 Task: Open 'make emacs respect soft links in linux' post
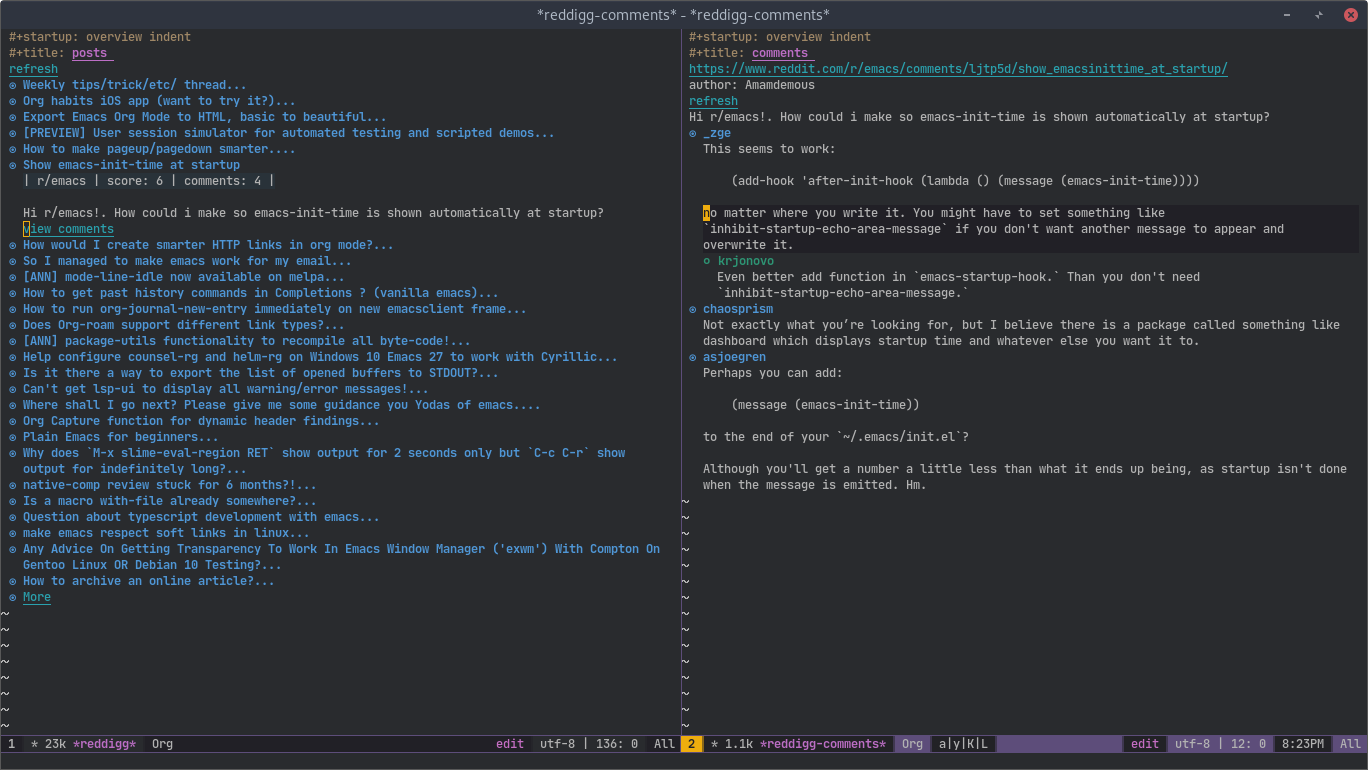click(x=166, y=533)
